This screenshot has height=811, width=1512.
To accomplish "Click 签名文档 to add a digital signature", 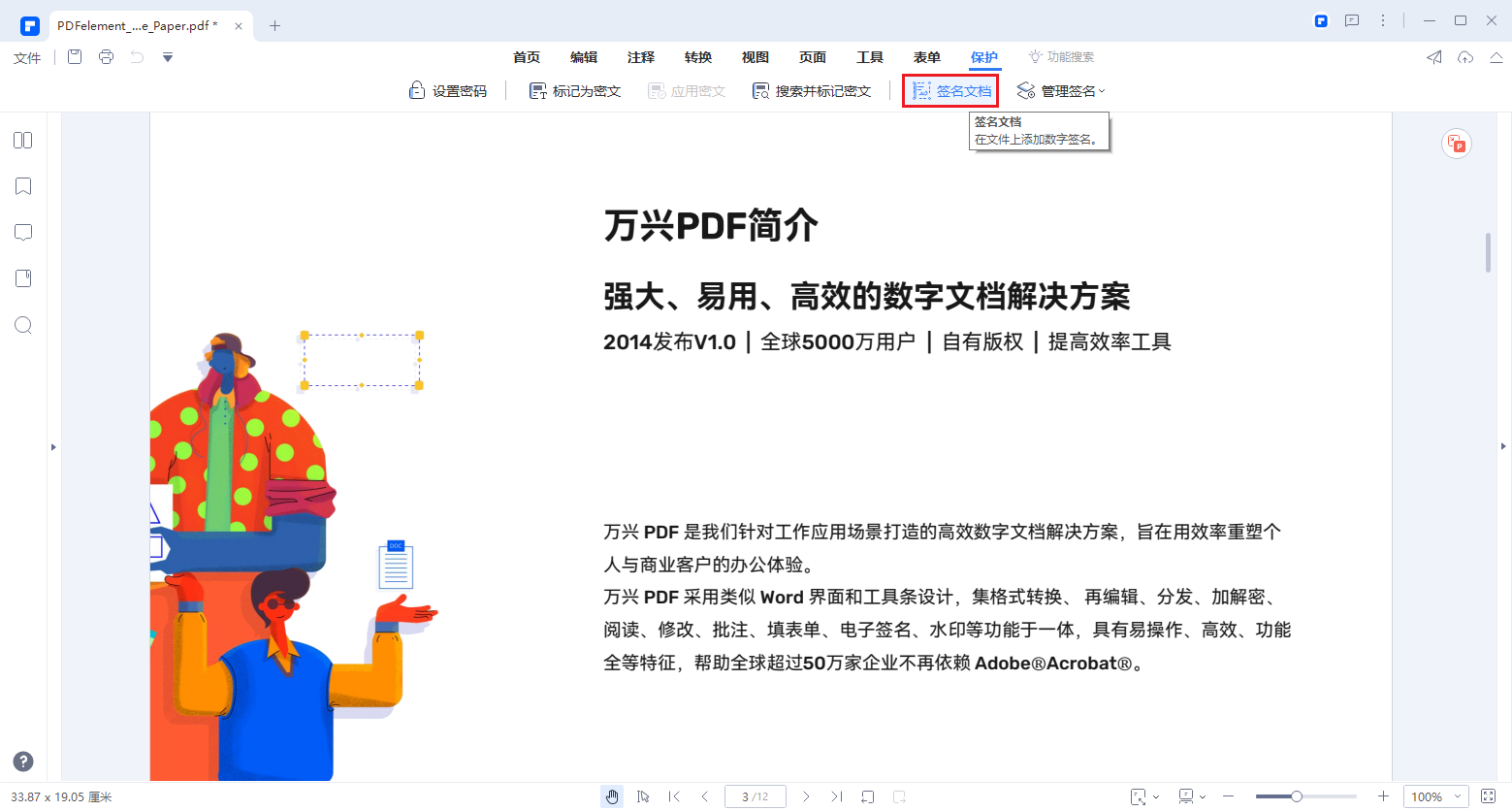I will (950, 90).
